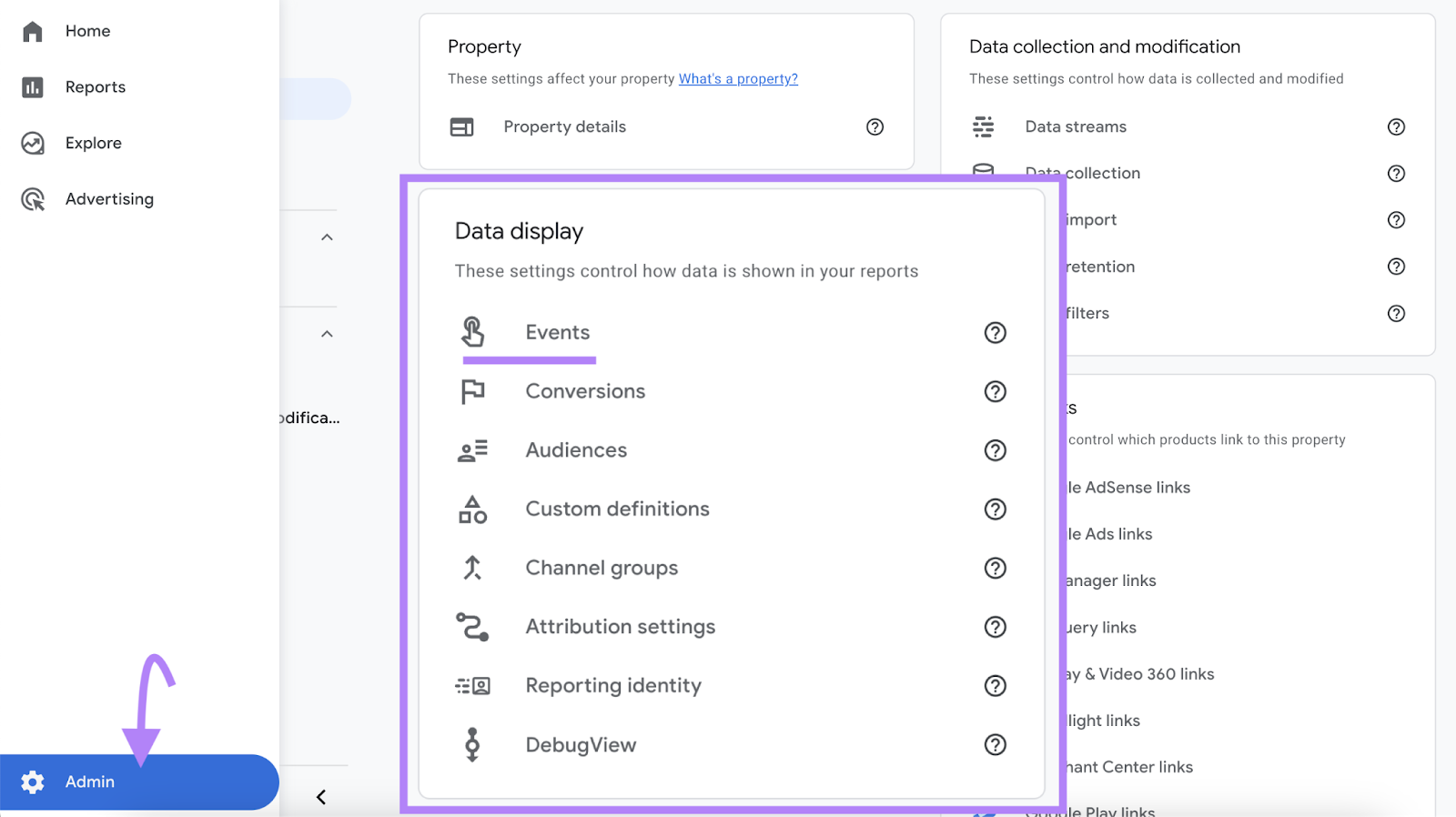Open help for Audiences
This screenshot has width=1456, height=817.
996,450
